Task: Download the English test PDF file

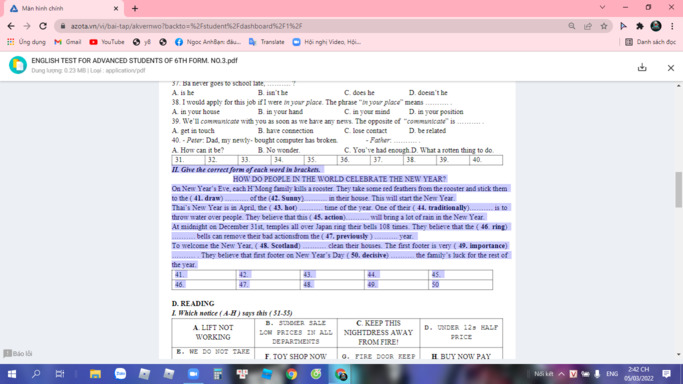Action: tap(642, 67)
